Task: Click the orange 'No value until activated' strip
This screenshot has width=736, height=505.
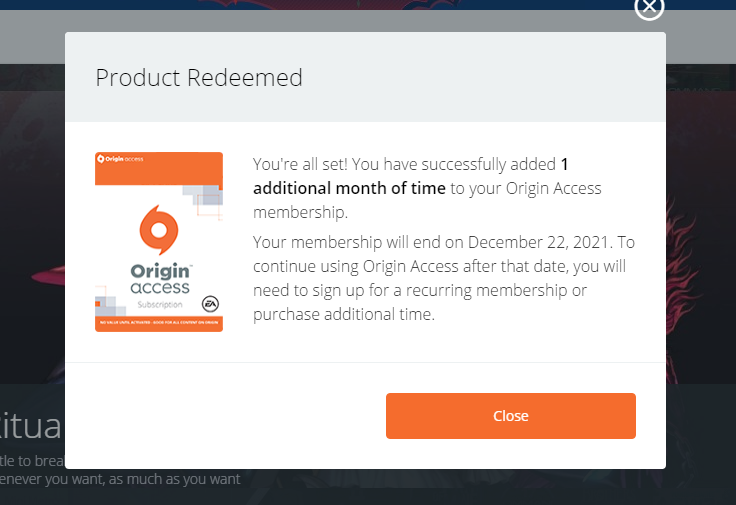Action: [159, 324]
